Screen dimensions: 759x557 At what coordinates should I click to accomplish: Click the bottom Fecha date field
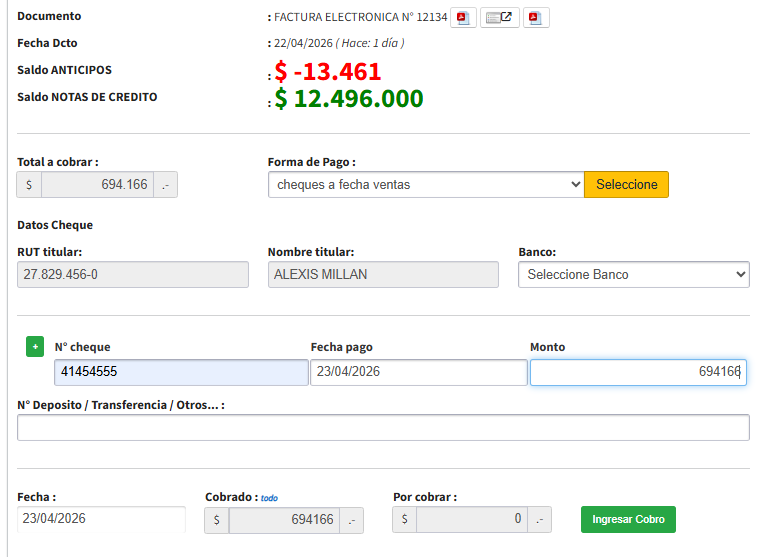(101, 520)
